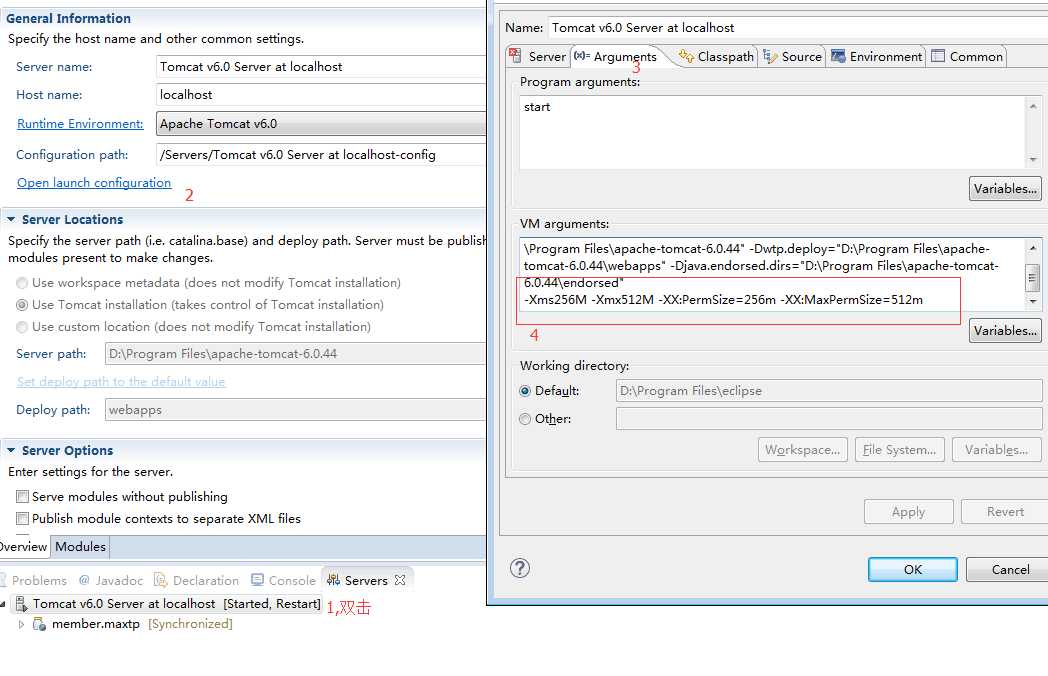The width and height of the screenshot is (1048, 676).
Task: Open the Problems view tab
Action: click(34, 580)
